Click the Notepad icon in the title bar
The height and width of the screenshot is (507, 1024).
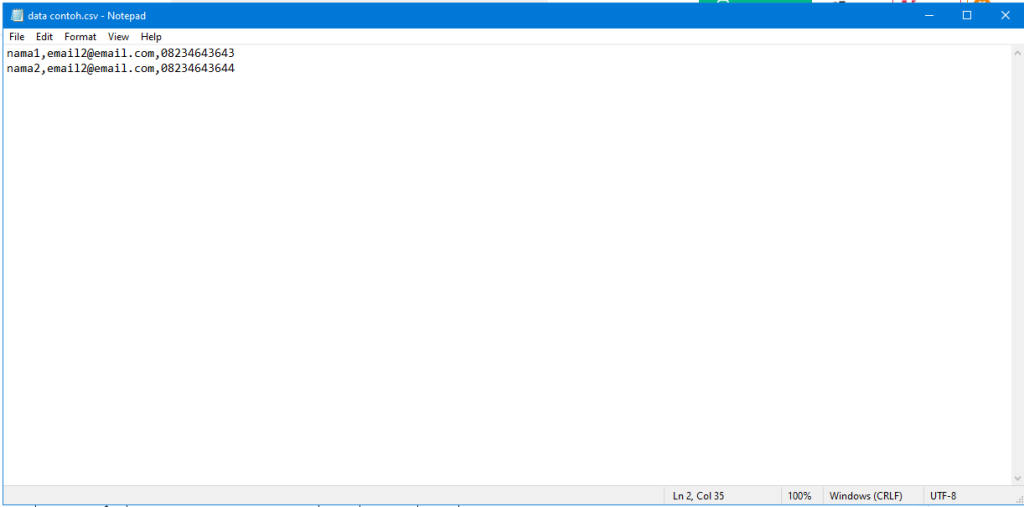click(16, 15)
